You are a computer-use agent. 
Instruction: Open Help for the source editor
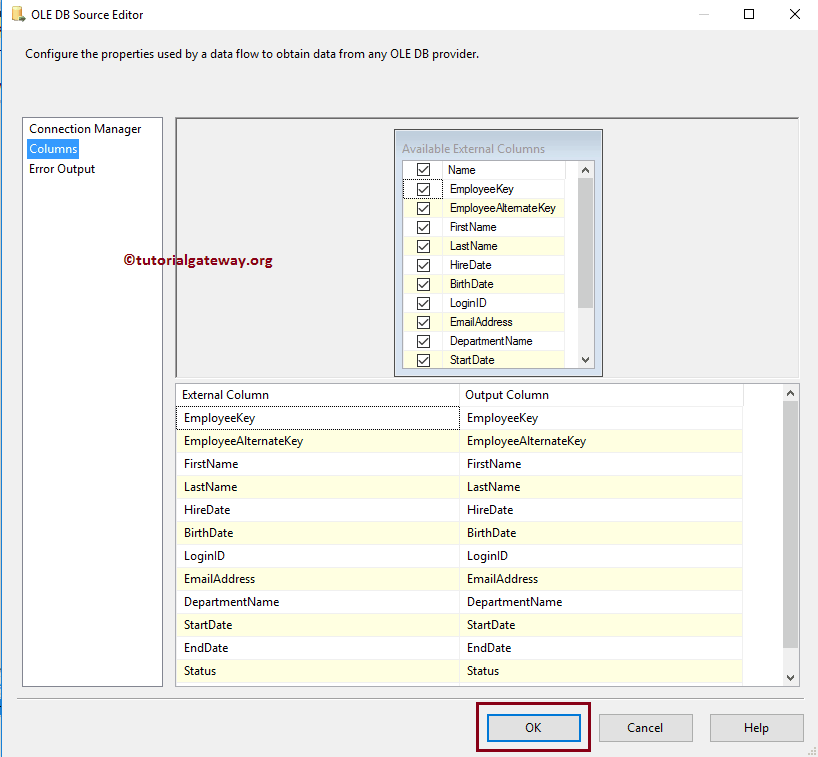click(756, 727)
